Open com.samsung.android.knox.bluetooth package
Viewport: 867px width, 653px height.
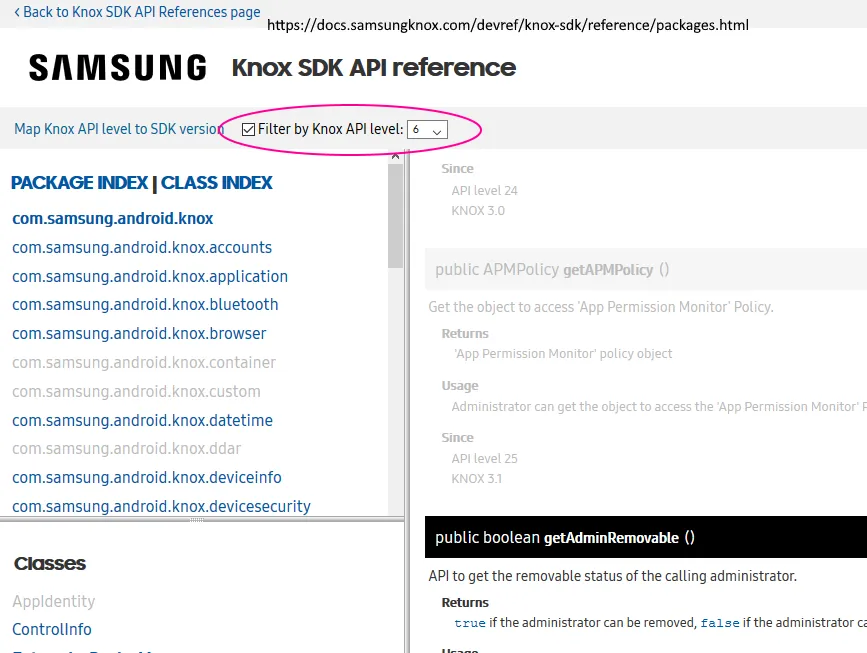(x=145, y=305)
